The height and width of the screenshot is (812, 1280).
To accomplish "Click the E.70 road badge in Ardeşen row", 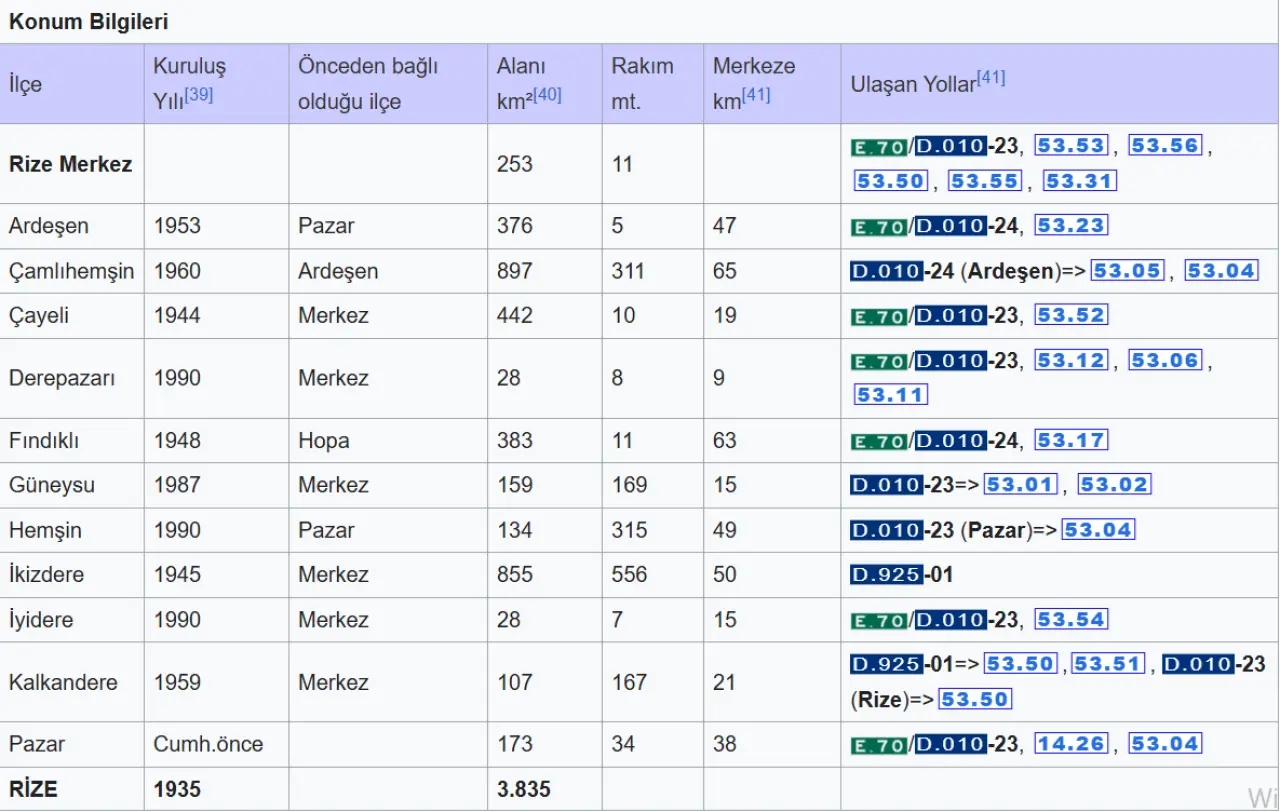I will pos(879,227).
